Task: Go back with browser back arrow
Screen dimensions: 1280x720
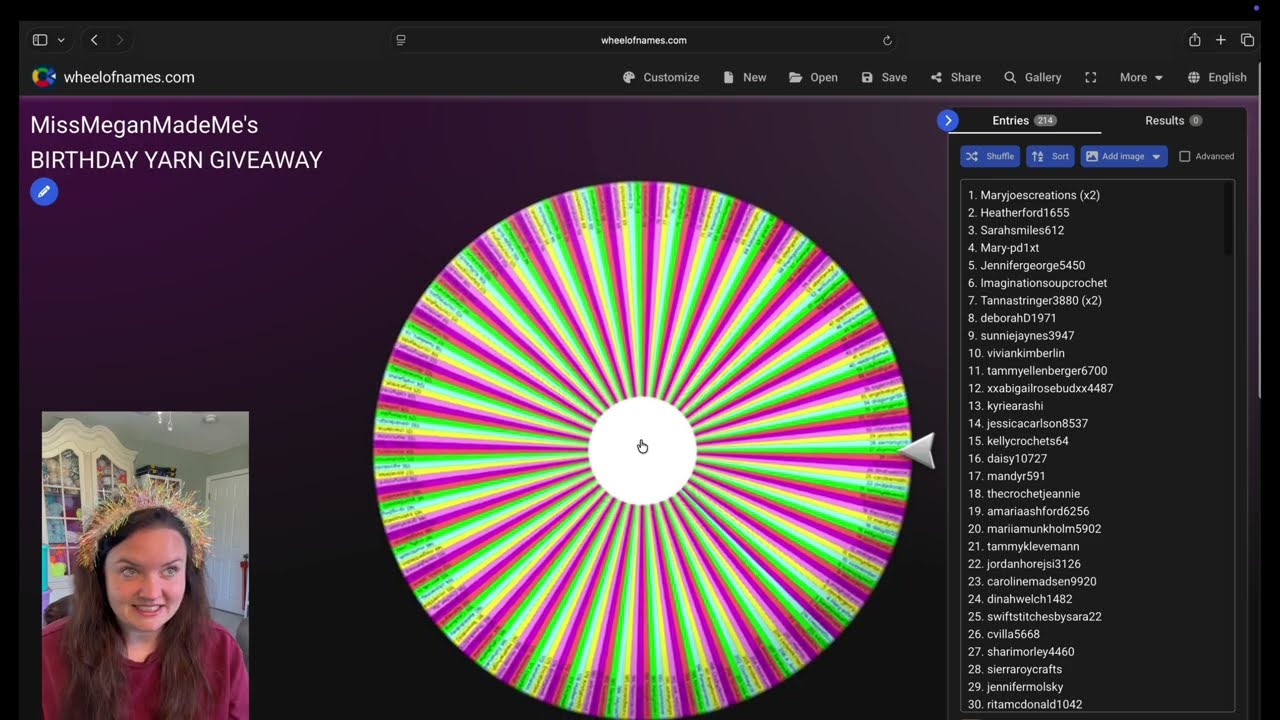Action: pyautogui.click(x=94, y=40)
